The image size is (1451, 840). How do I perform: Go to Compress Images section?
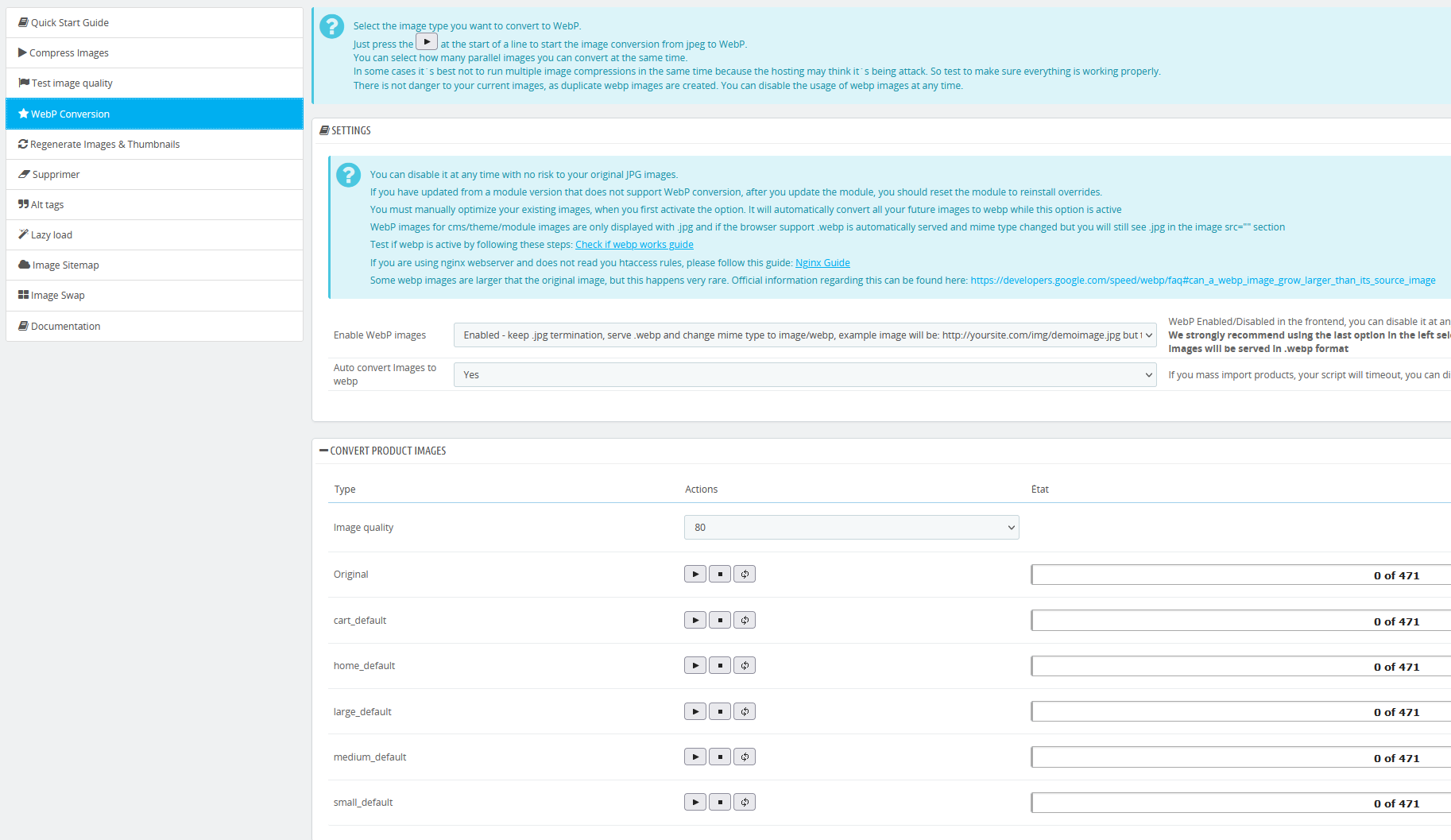coord(155,53)
